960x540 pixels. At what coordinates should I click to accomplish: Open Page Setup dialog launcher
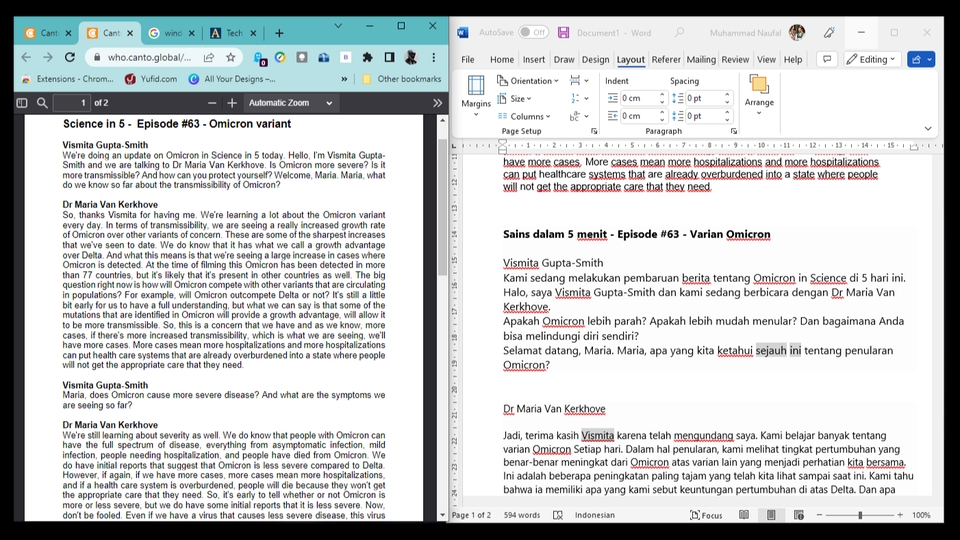click(593, 131)
